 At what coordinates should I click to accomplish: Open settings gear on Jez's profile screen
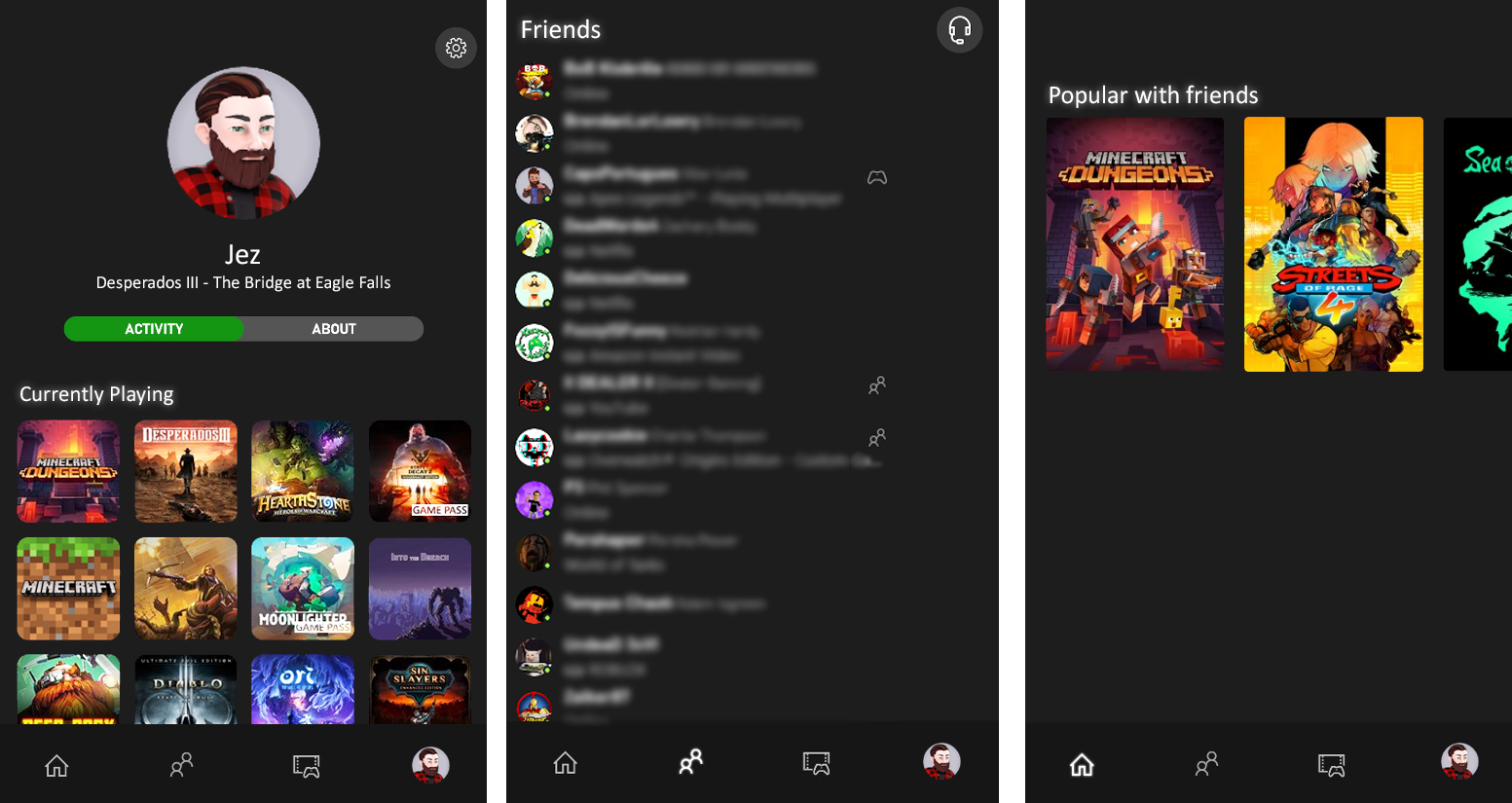[x=456, y=48]
